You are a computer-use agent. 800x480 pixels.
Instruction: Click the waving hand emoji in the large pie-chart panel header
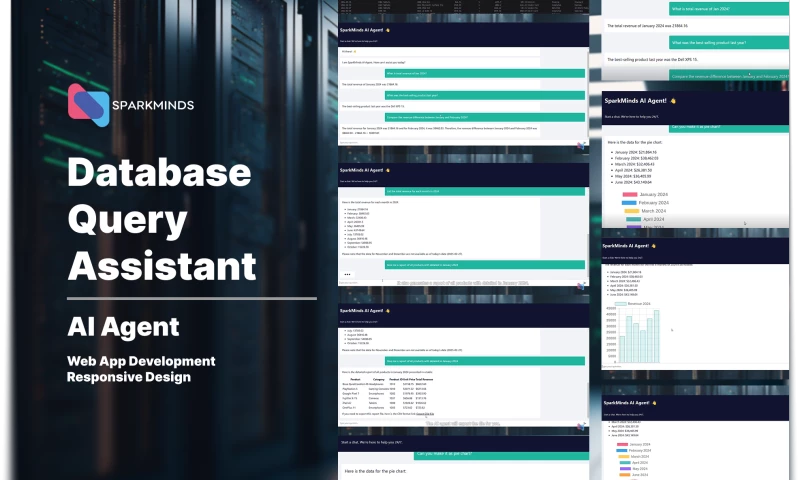tap(673, 101)
